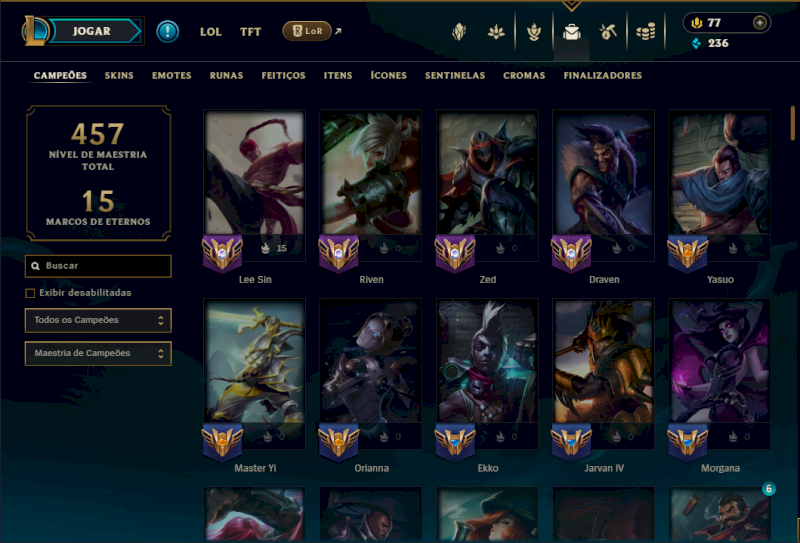Open the Store coins icon
The width and height of the screenshot is (800, 543).
point(645,32)
